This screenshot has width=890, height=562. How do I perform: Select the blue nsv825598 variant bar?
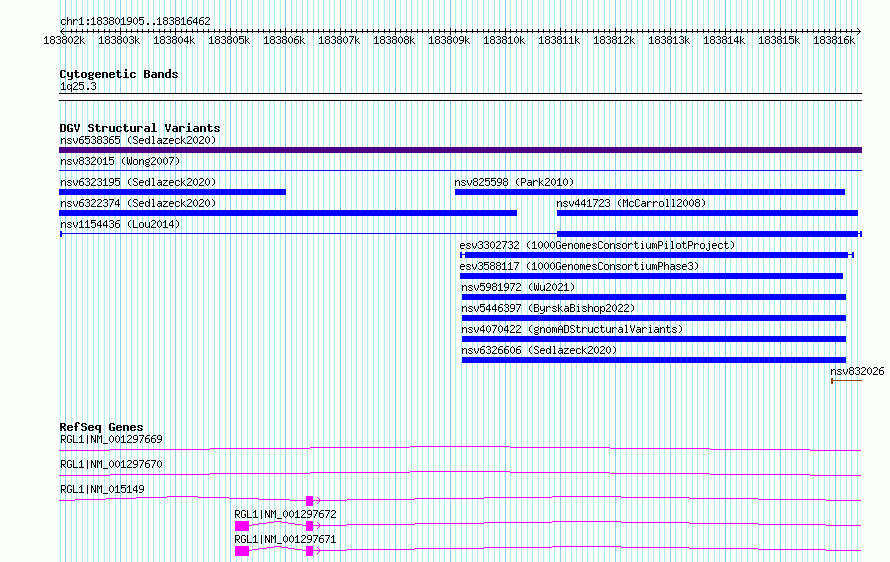(650, 192)
